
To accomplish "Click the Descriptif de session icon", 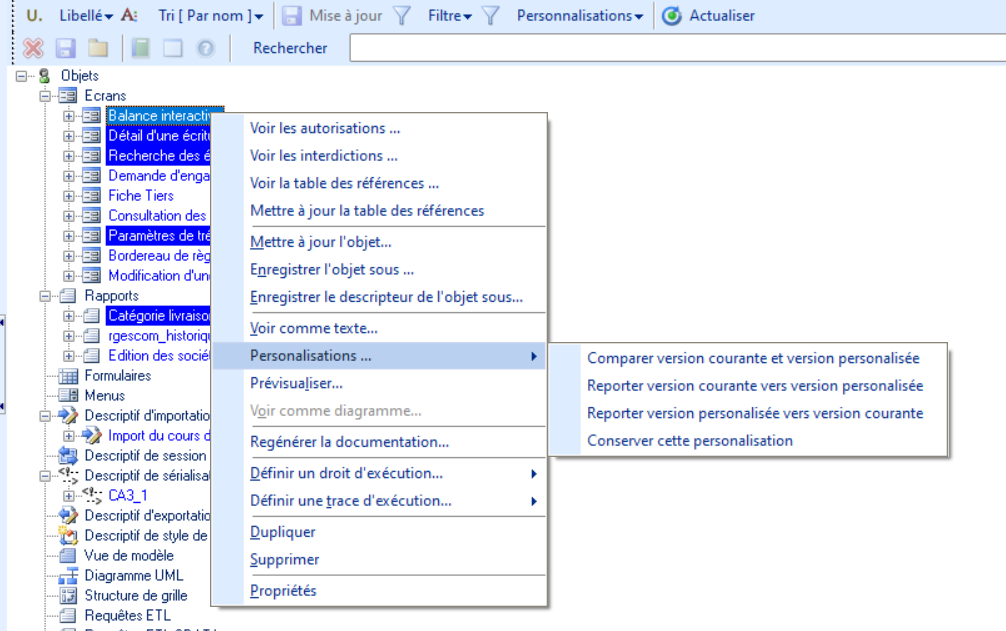I will 68,455.
